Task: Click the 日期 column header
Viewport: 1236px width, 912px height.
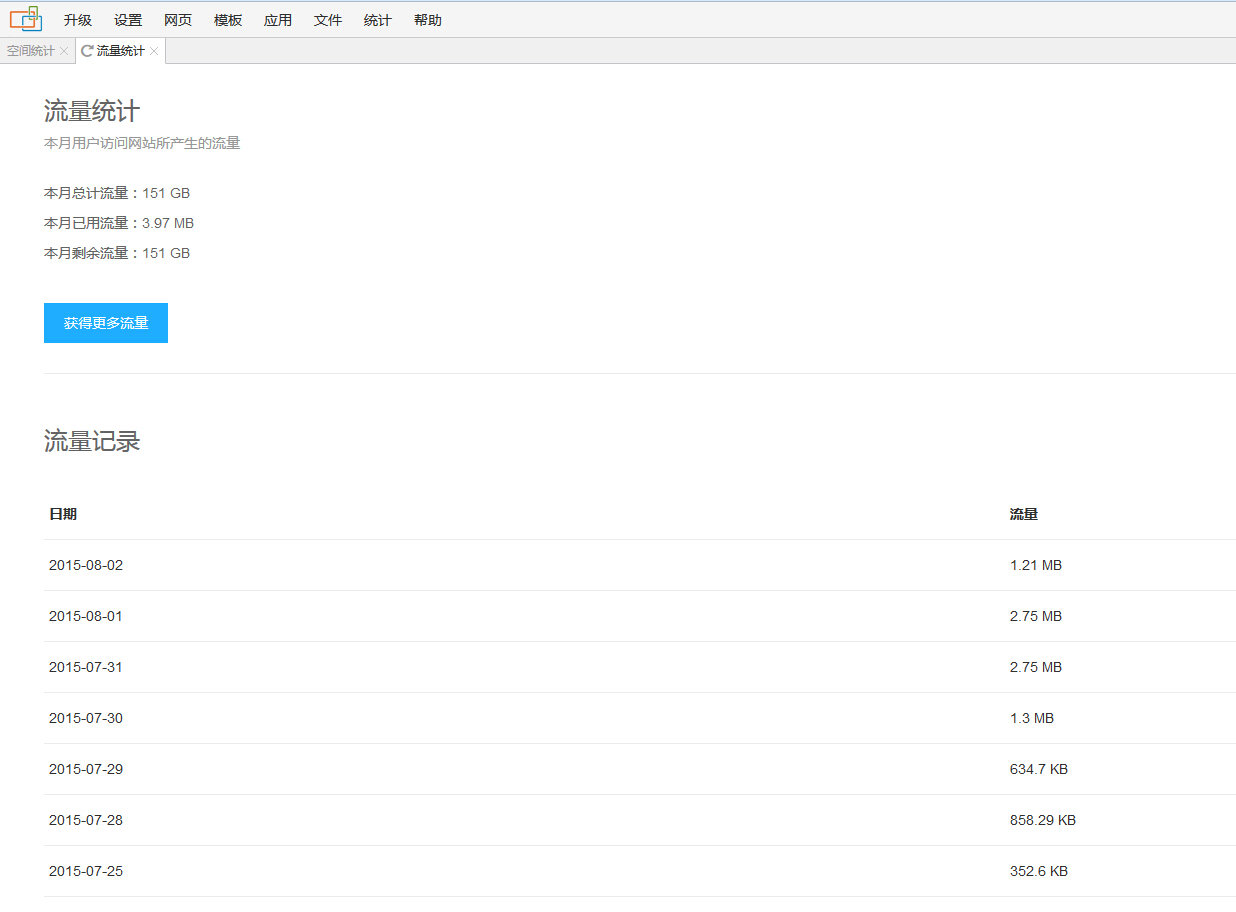Action: (x=63, y=514)
